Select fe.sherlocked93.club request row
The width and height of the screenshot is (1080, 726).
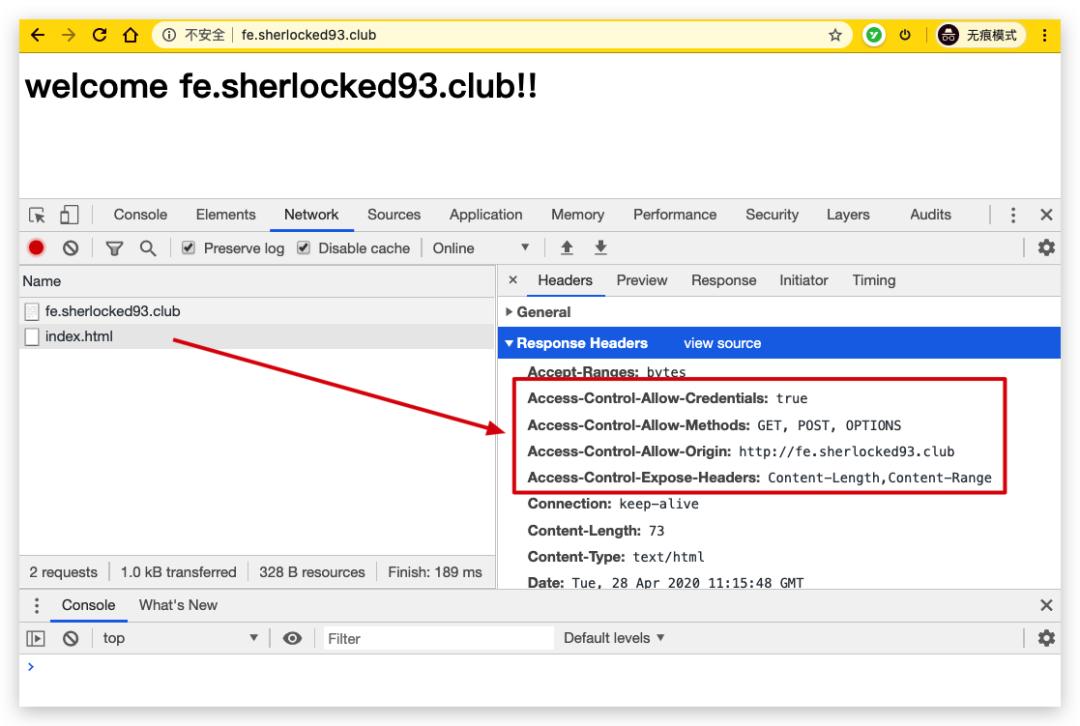click(x=257, y=311)
